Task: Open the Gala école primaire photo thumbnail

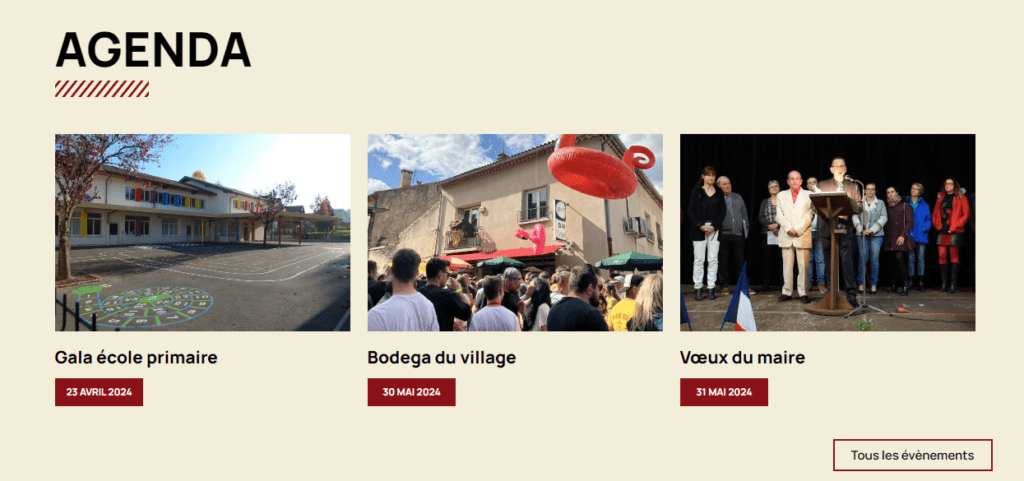Action: (x=202, y=232)
